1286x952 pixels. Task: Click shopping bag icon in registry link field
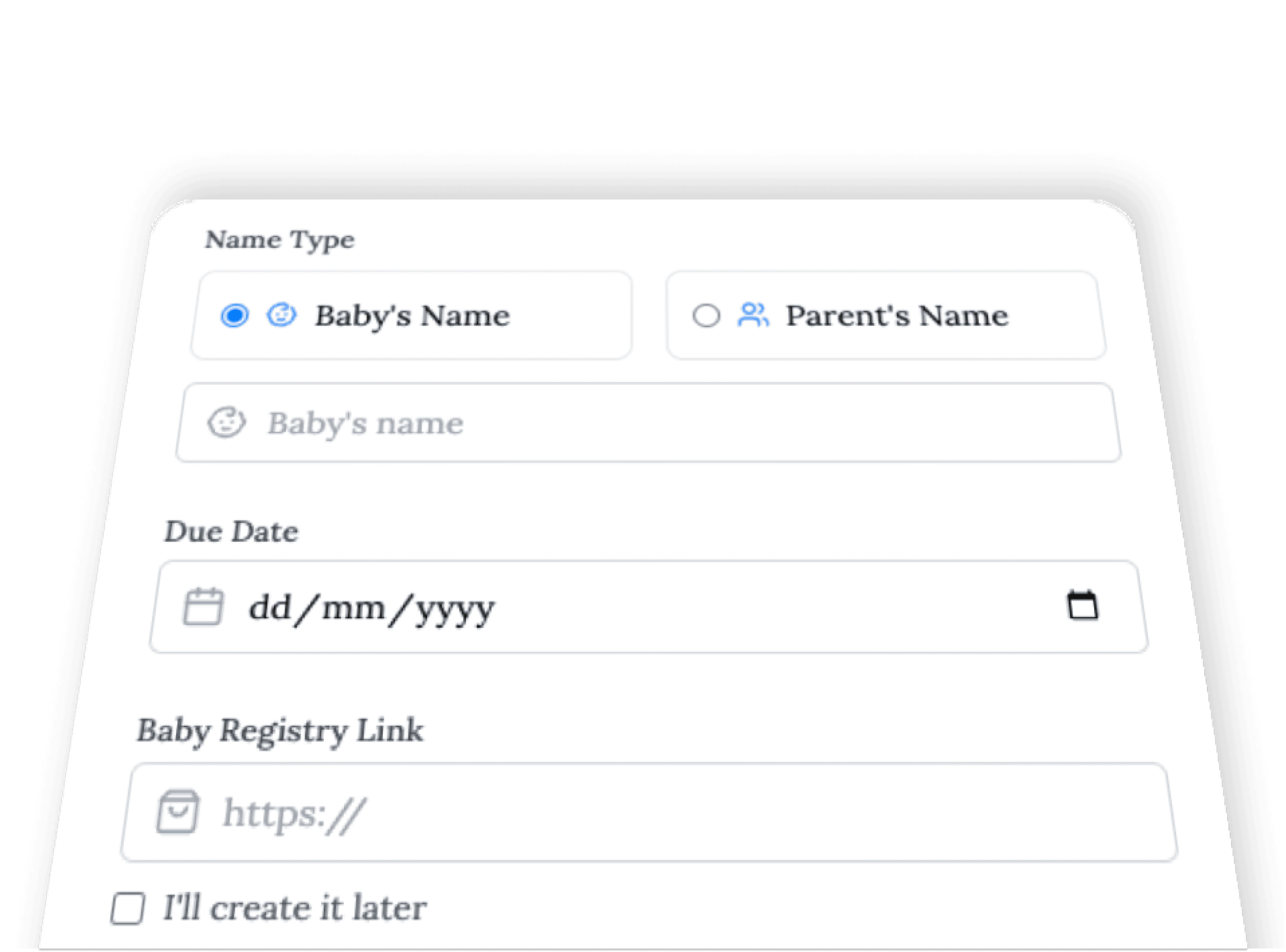click(x=178, y=812)
